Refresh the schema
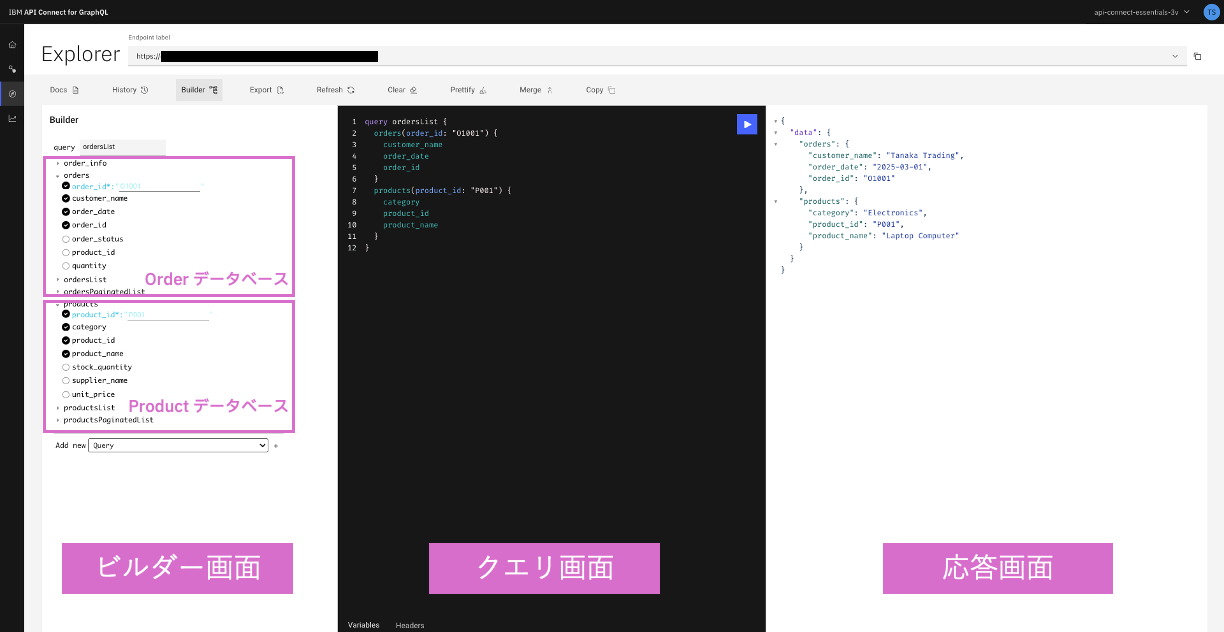 (335, 90)
